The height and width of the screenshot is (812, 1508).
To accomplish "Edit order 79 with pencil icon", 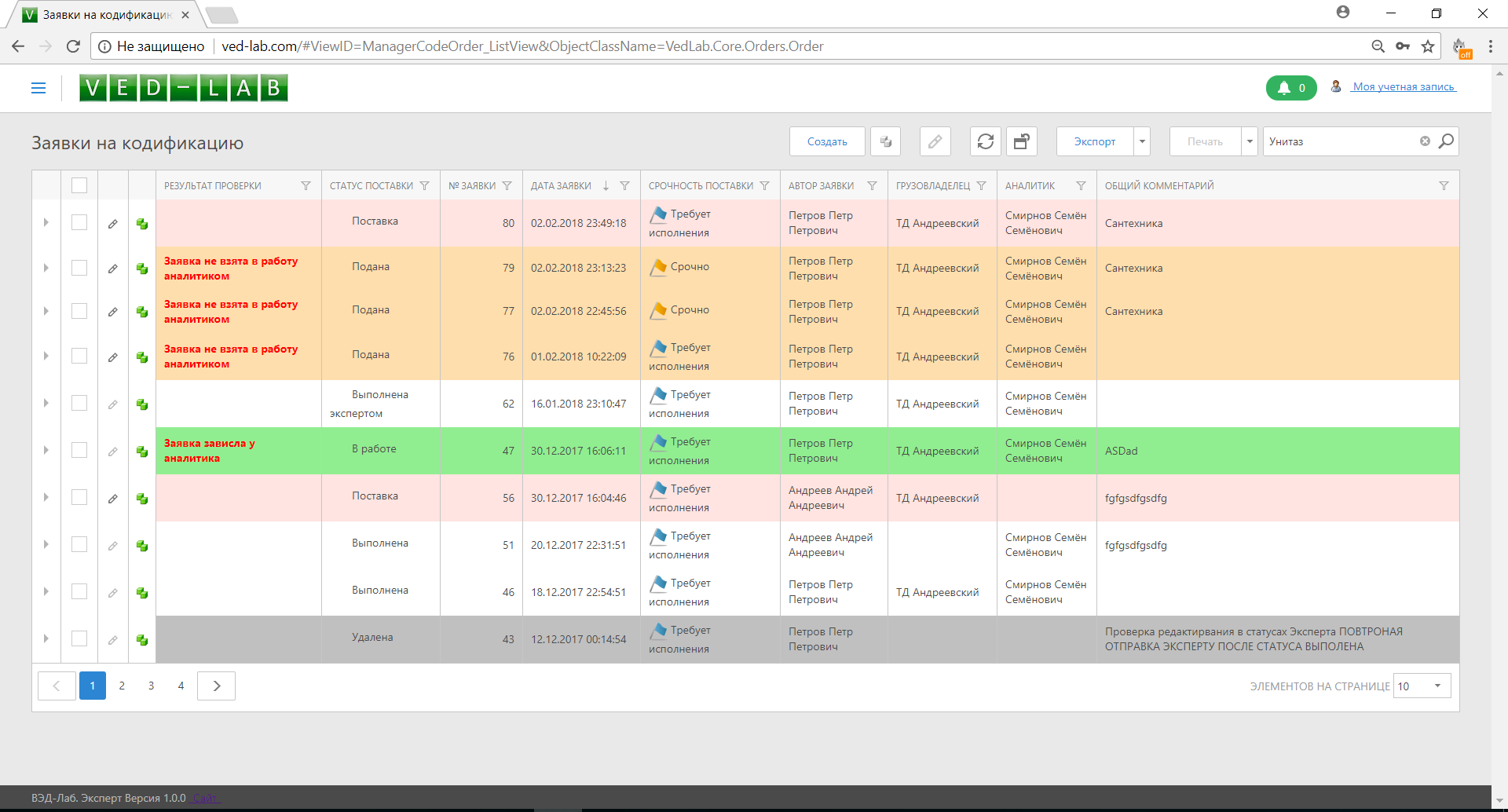I will (x=113, y=269).
